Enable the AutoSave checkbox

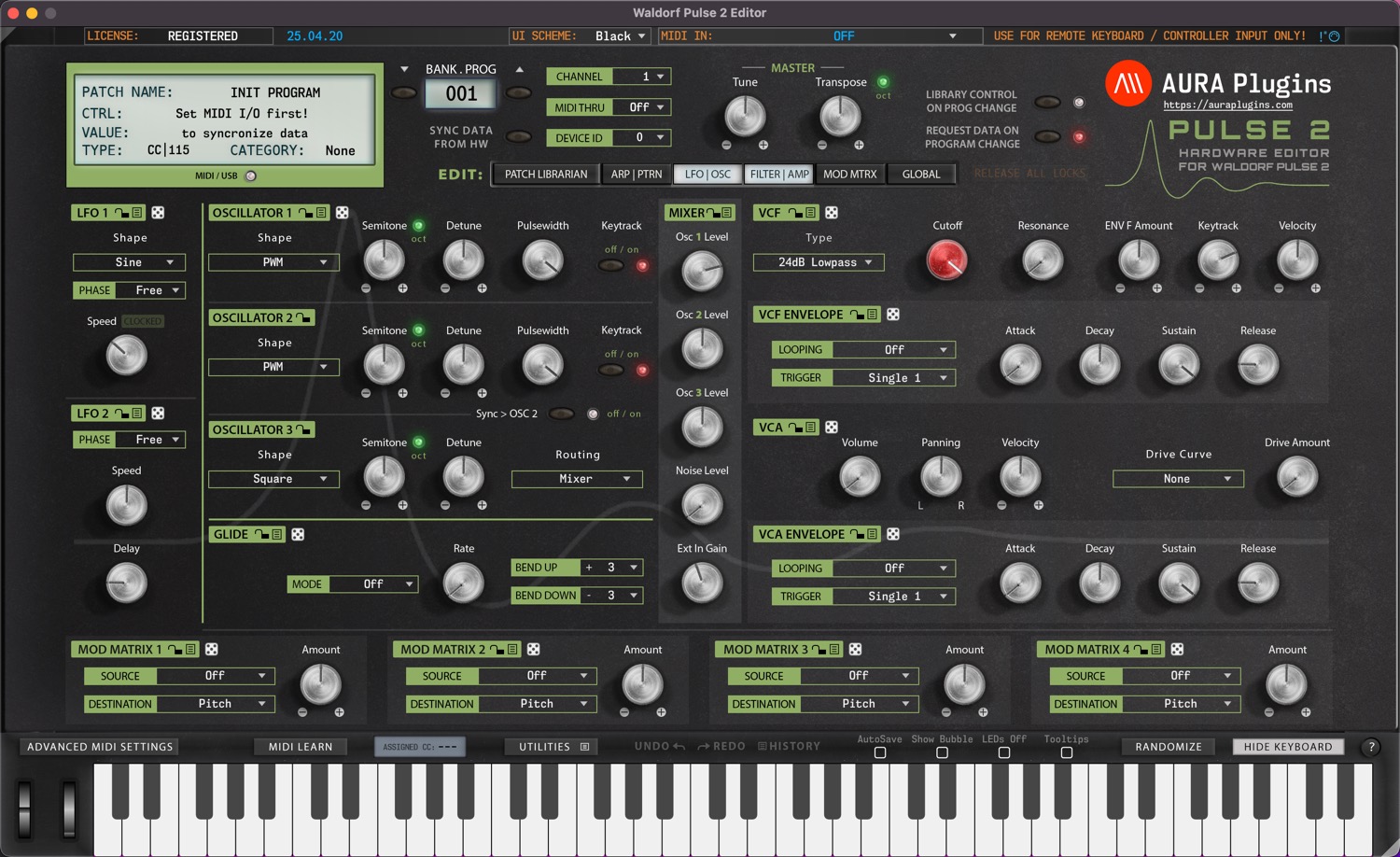[879, 752]
